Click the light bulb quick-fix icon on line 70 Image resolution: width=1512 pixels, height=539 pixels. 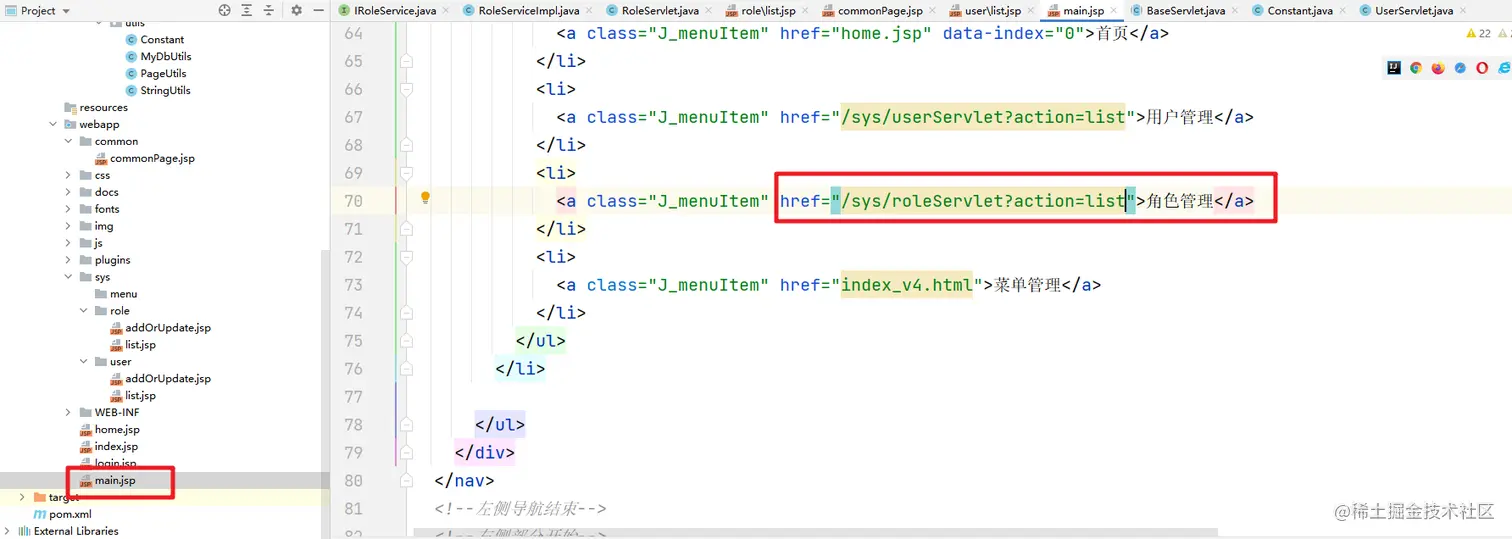[x=425, y=198]
